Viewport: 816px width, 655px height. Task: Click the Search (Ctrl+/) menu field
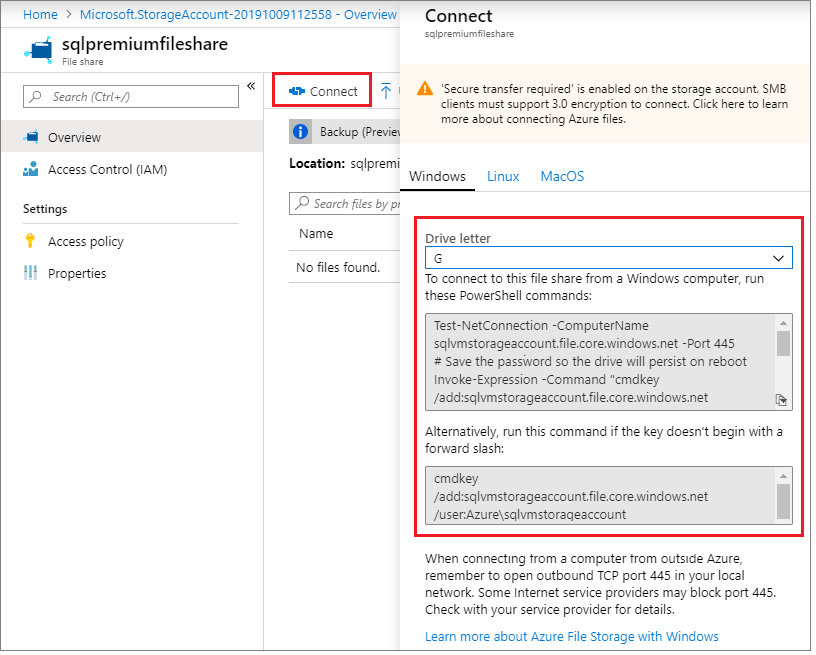pos(131,96)
